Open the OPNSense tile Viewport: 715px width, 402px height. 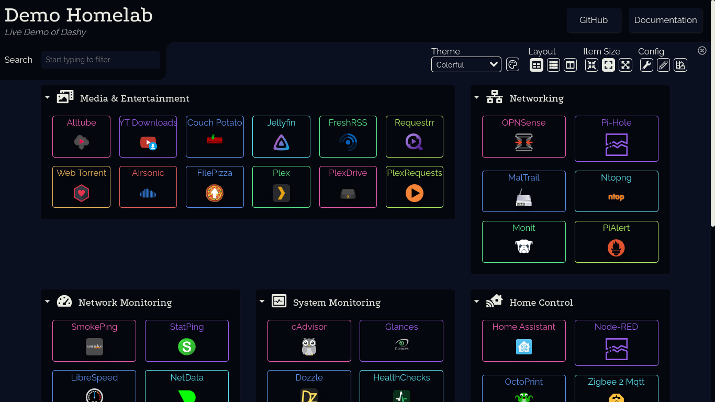(524, 136)
